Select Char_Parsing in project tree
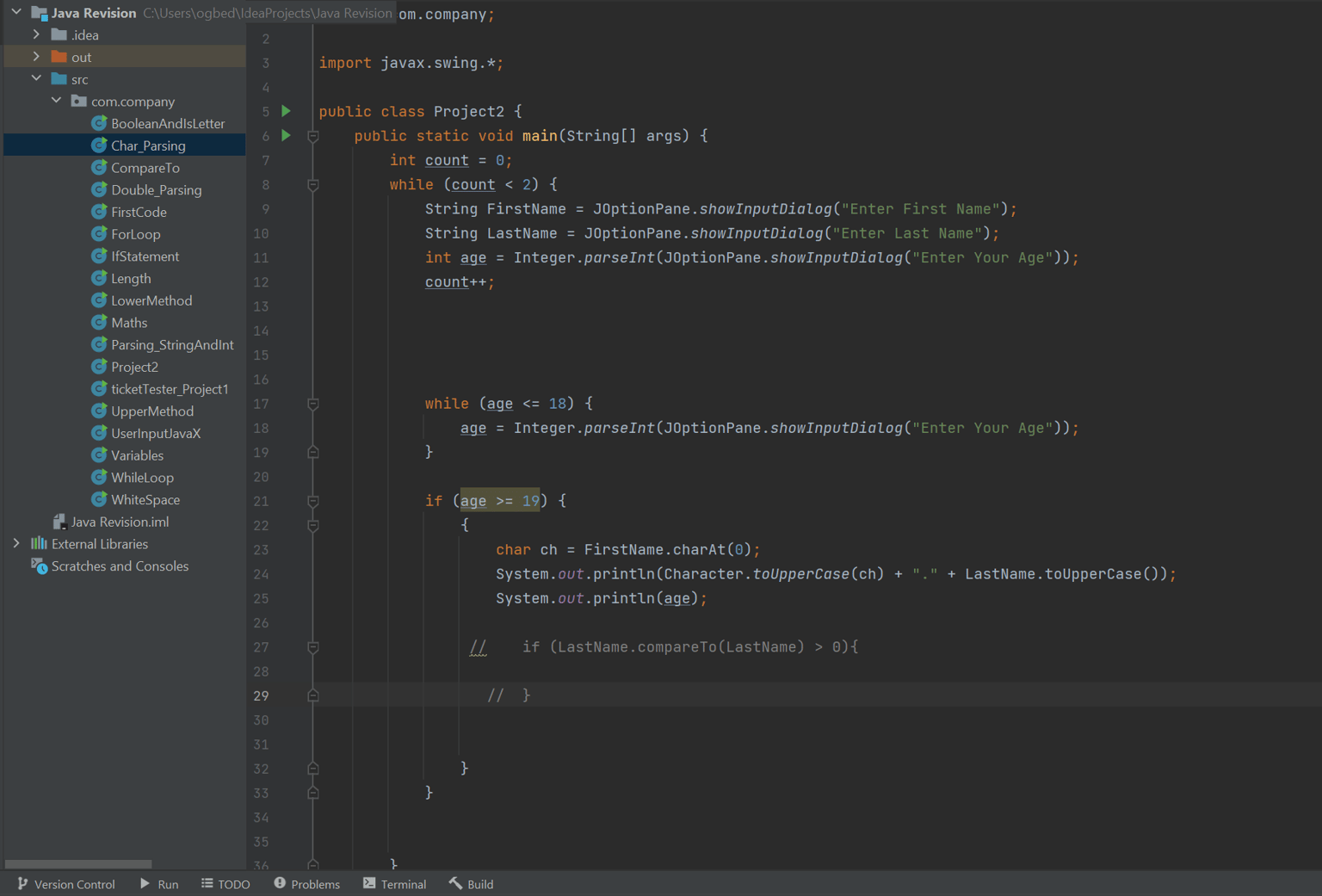 (x=148, y=145)
